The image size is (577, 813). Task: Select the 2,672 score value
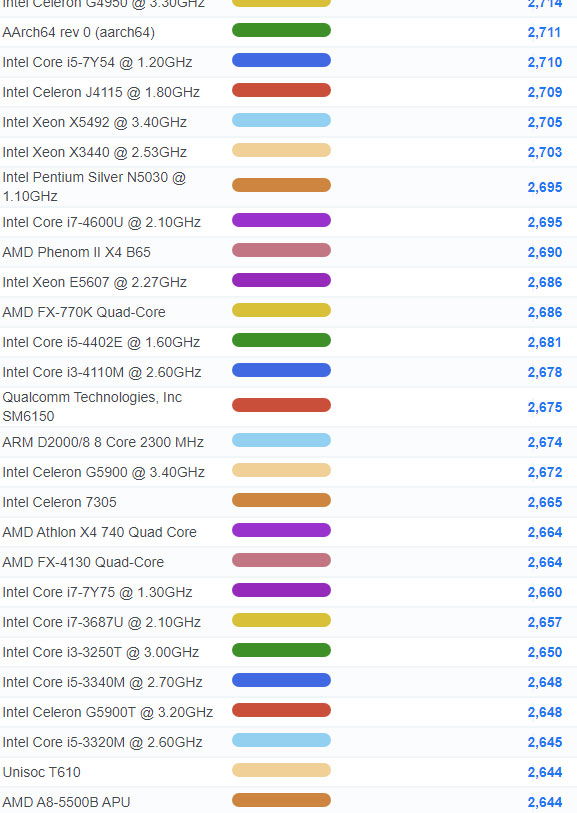pos(545,473)
